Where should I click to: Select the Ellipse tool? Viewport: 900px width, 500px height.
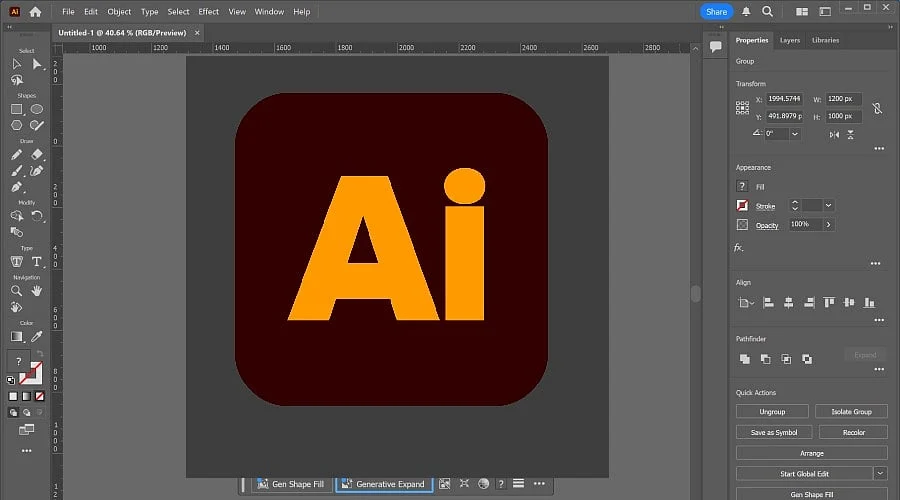click(37, 109)
